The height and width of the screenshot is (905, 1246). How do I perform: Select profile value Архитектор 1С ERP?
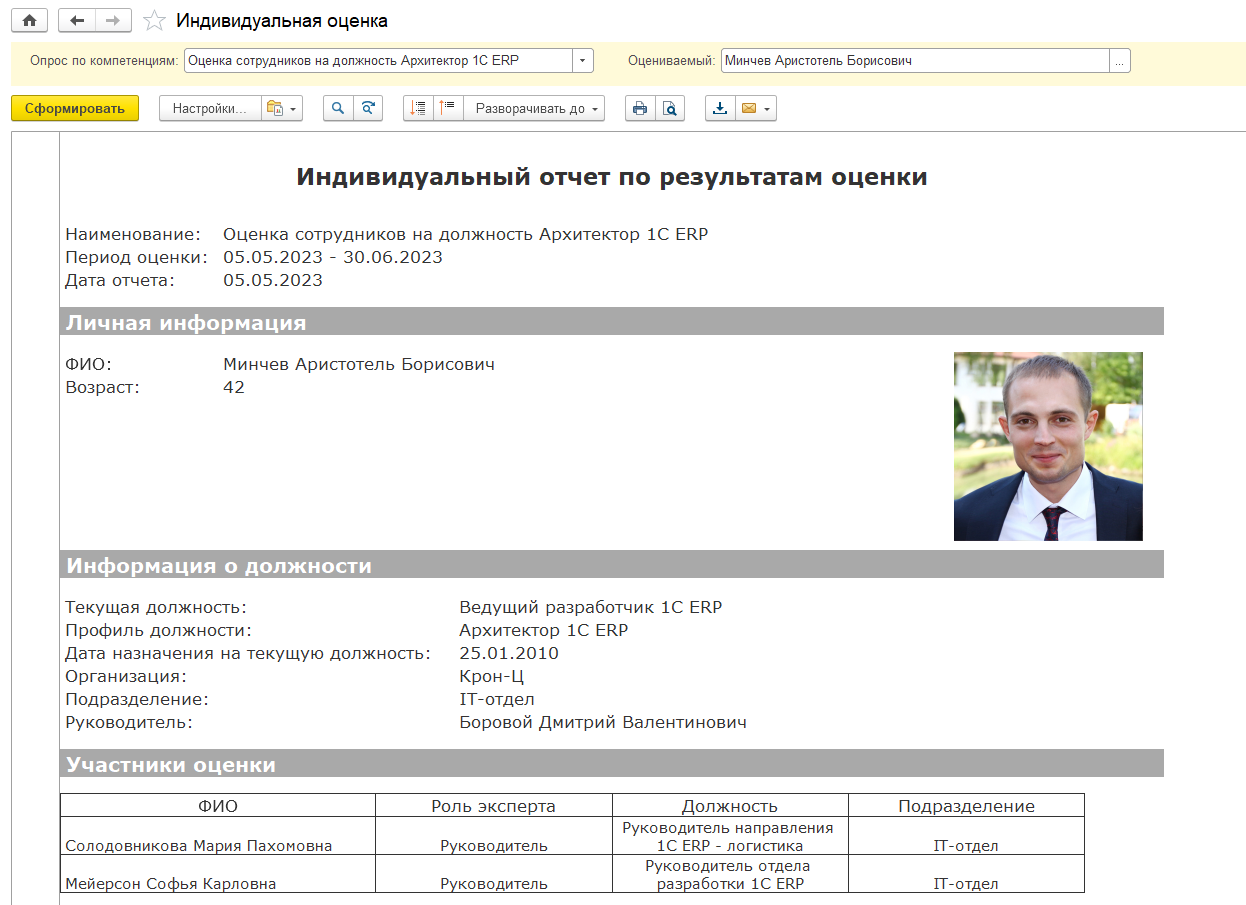click(x=544, y=630)
